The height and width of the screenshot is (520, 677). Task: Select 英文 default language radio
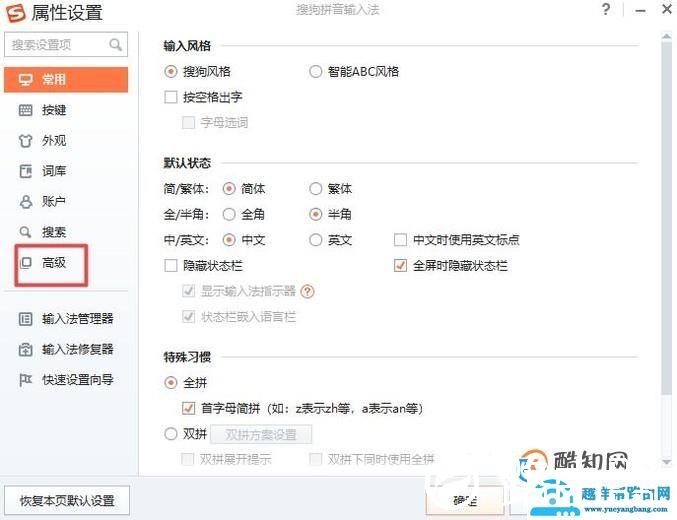tap(316, 240)
